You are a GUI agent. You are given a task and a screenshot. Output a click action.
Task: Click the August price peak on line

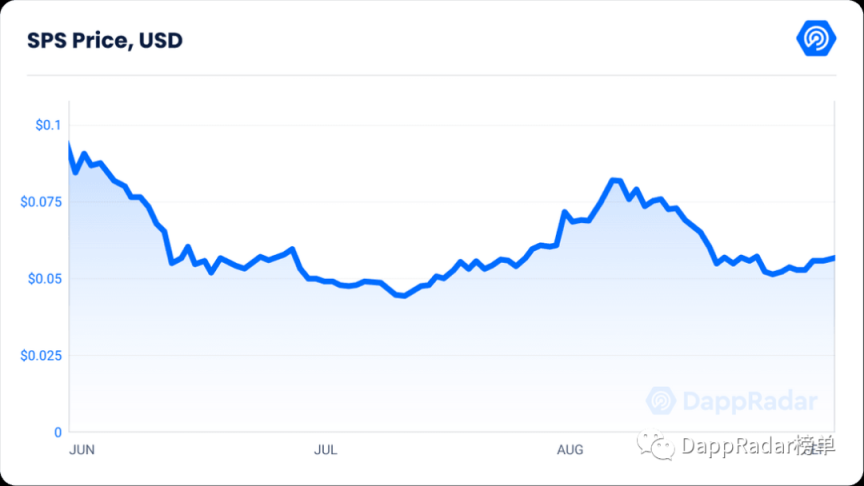point(616,180)
